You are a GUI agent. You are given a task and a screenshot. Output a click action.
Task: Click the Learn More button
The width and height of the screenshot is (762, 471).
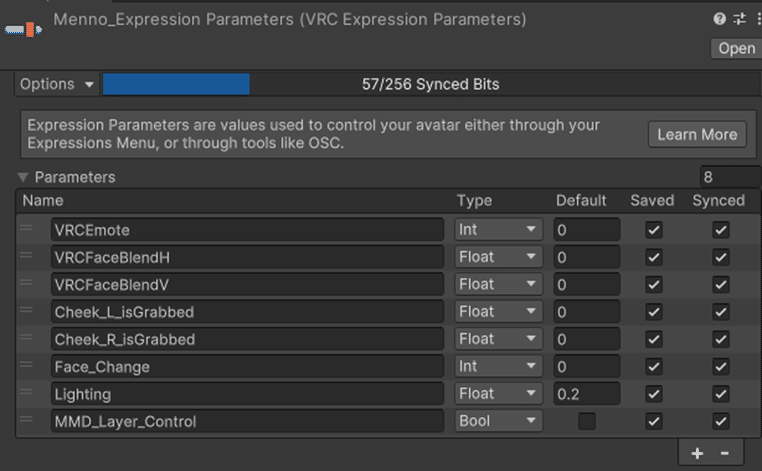coord(697,134)
